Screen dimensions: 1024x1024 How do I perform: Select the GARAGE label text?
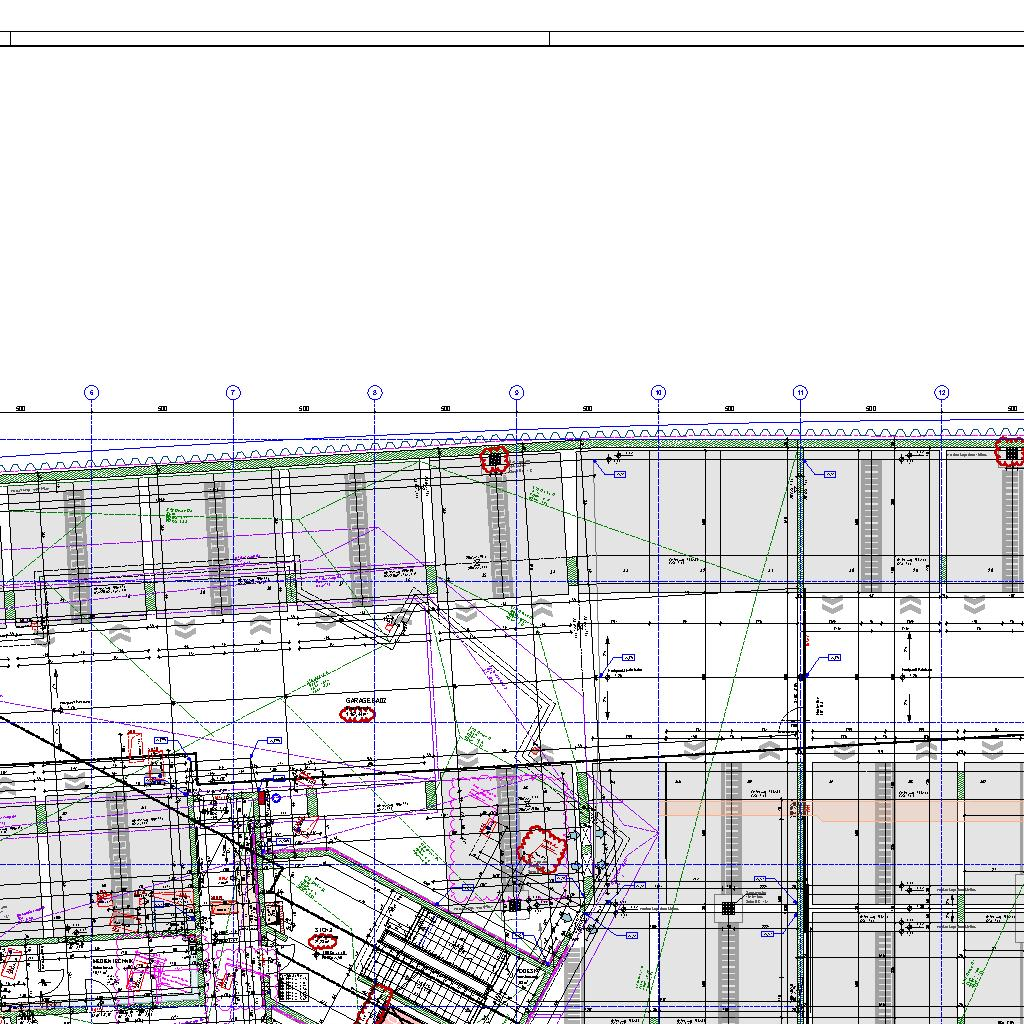365,701
